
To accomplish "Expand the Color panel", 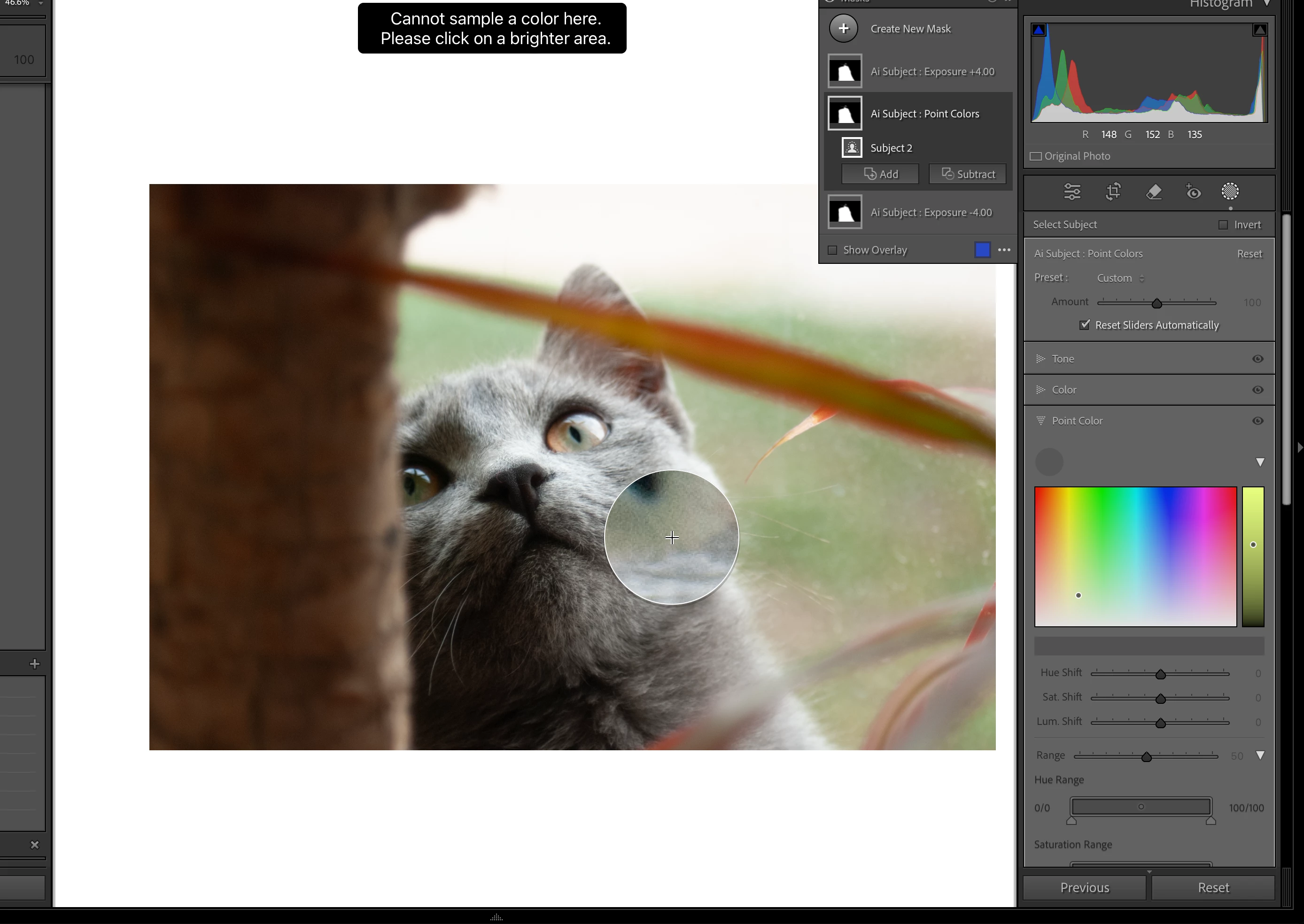I will [1041, 390].
